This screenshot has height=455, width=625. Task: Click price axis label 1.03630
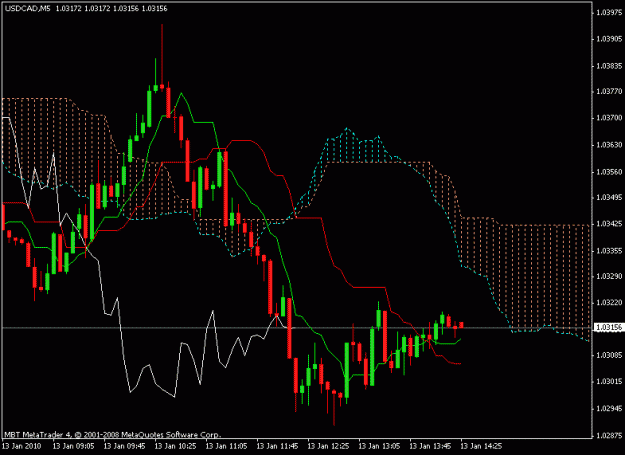click(609, 145)
